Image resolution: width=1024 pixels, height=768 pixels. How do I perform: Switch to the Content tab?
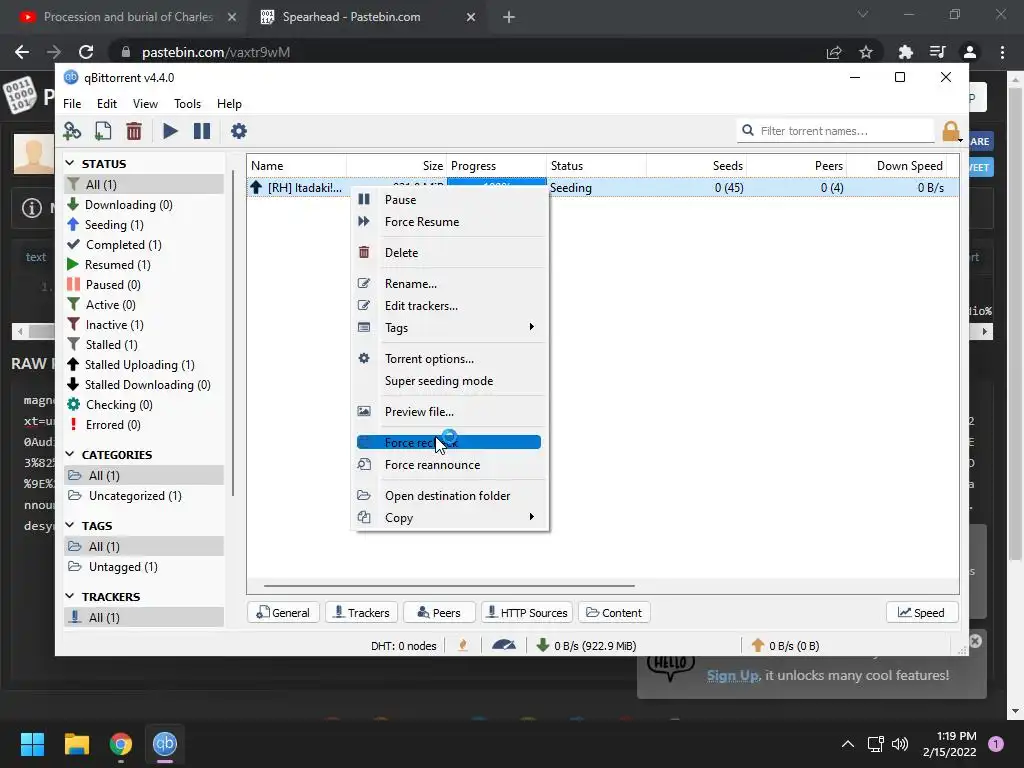(614, 613)
